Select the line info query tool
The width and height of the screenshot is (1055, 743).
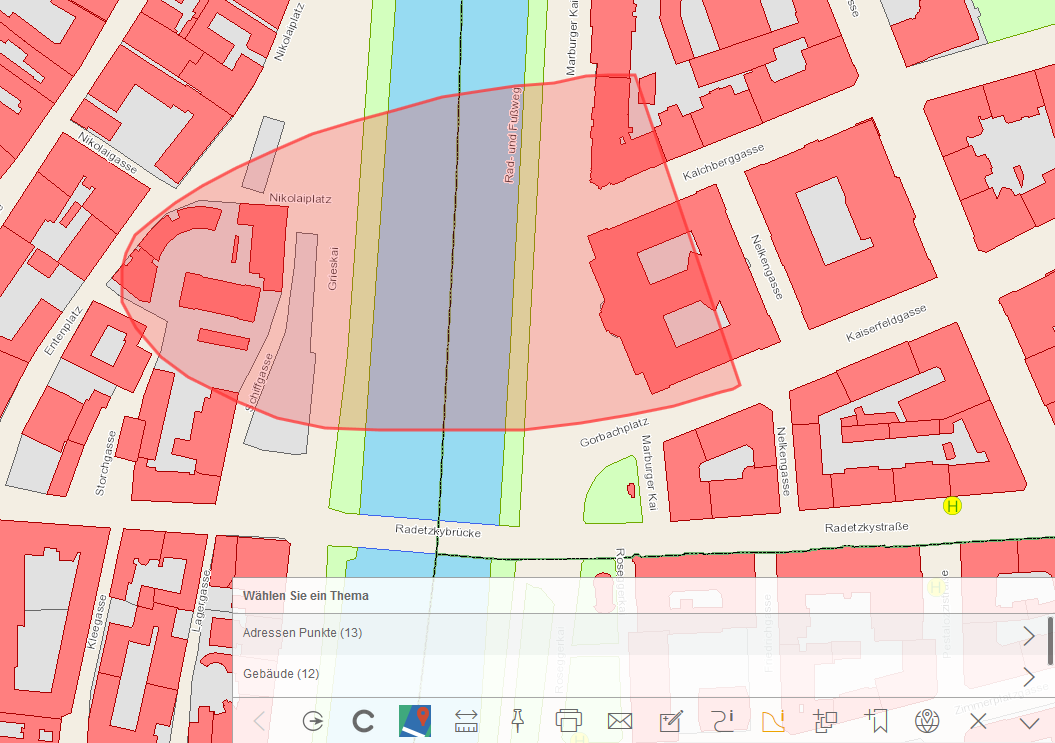[723, 721]
